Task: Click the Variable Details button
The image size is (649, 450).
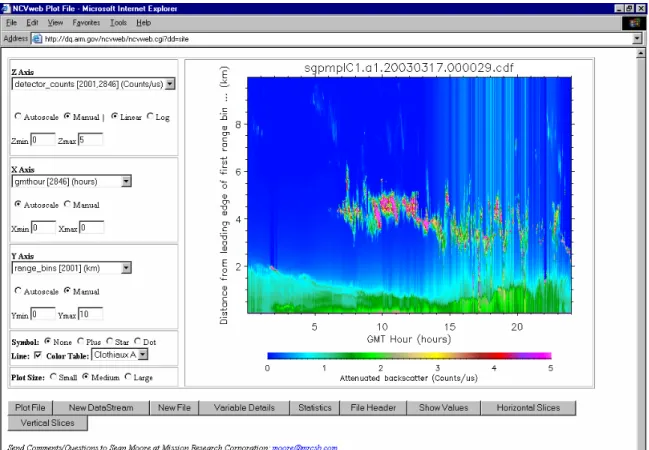Action: tap(244, 408)
